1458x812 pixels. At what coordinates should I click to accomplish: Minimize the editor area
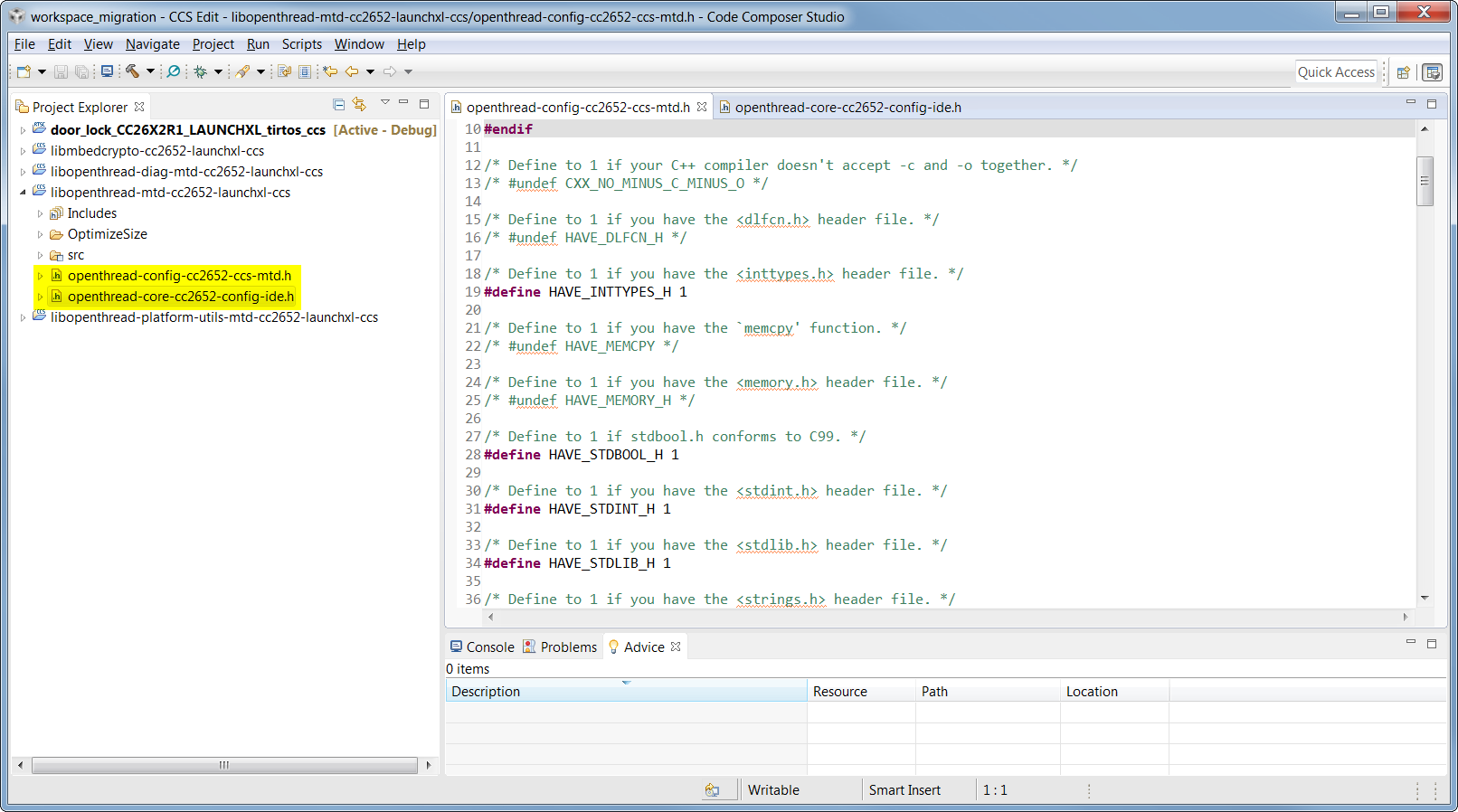tap(1411, 102)
